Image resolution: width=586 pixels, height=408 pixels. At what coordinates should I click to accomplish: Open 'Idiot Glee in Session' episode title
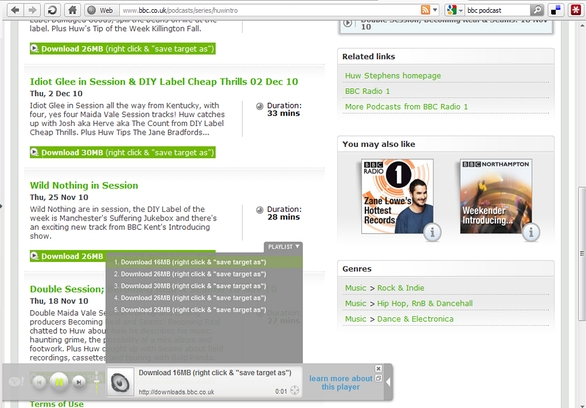[164, 81]
